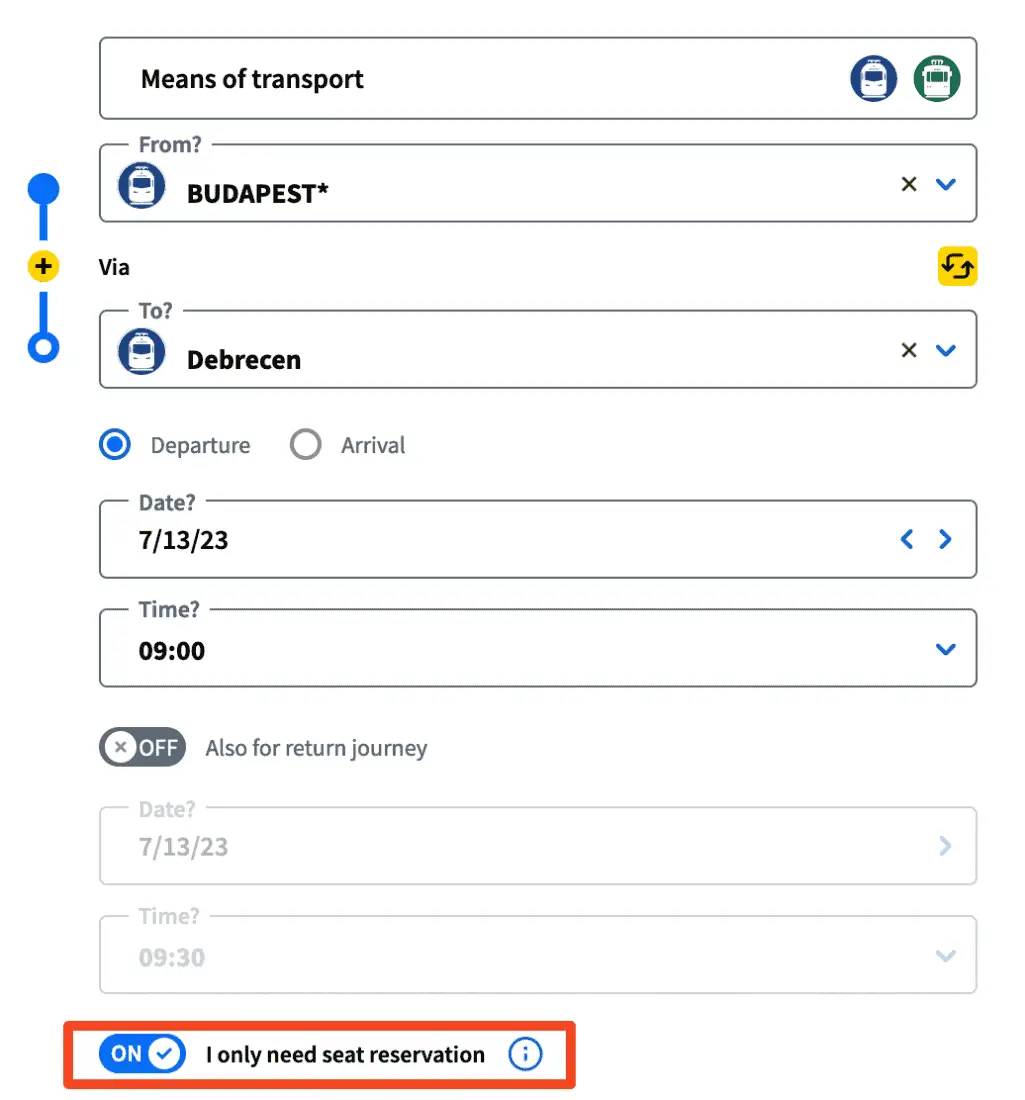Viewport: 1025px width, 1100px height.
Task: Go to next departure date
Action: pos(945,540)
